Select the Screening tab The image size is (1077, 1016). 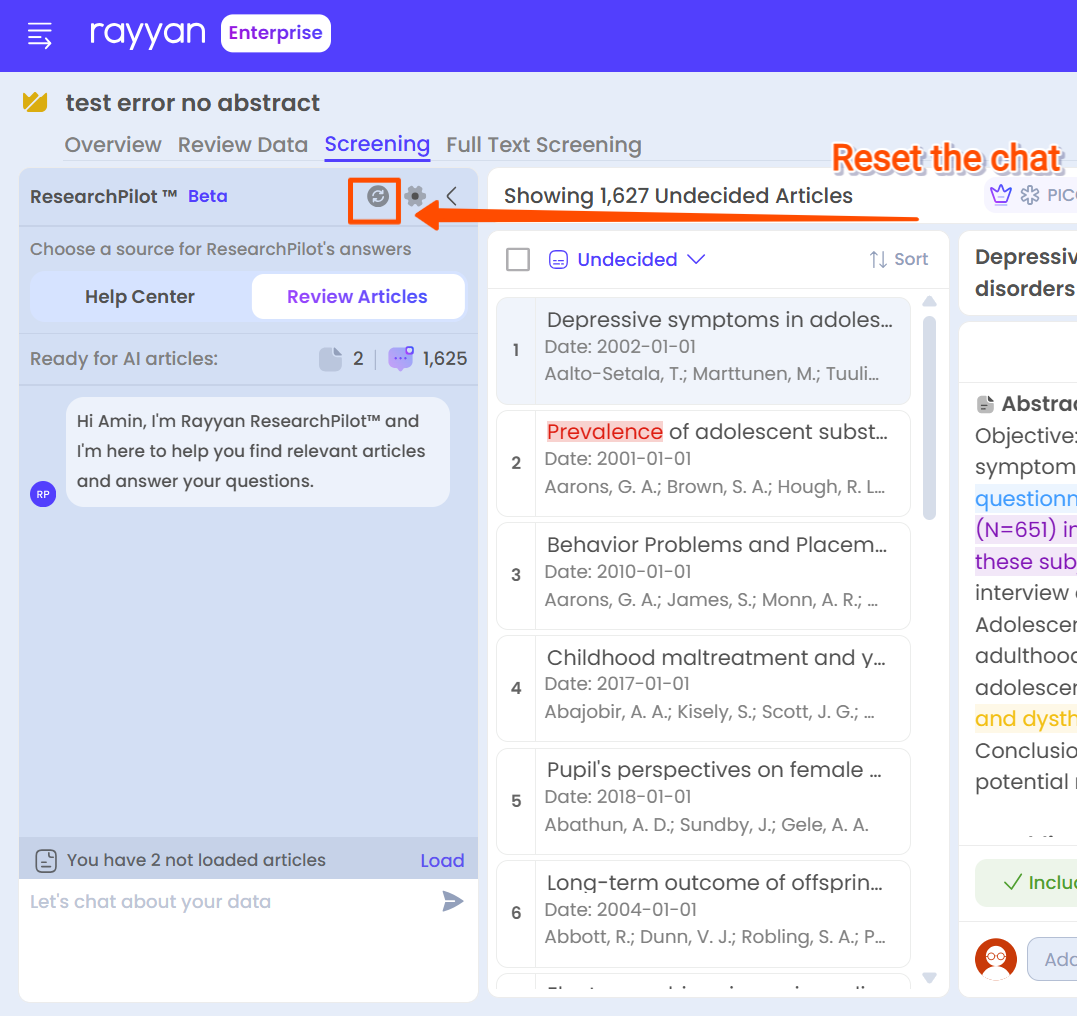(377, 144)
